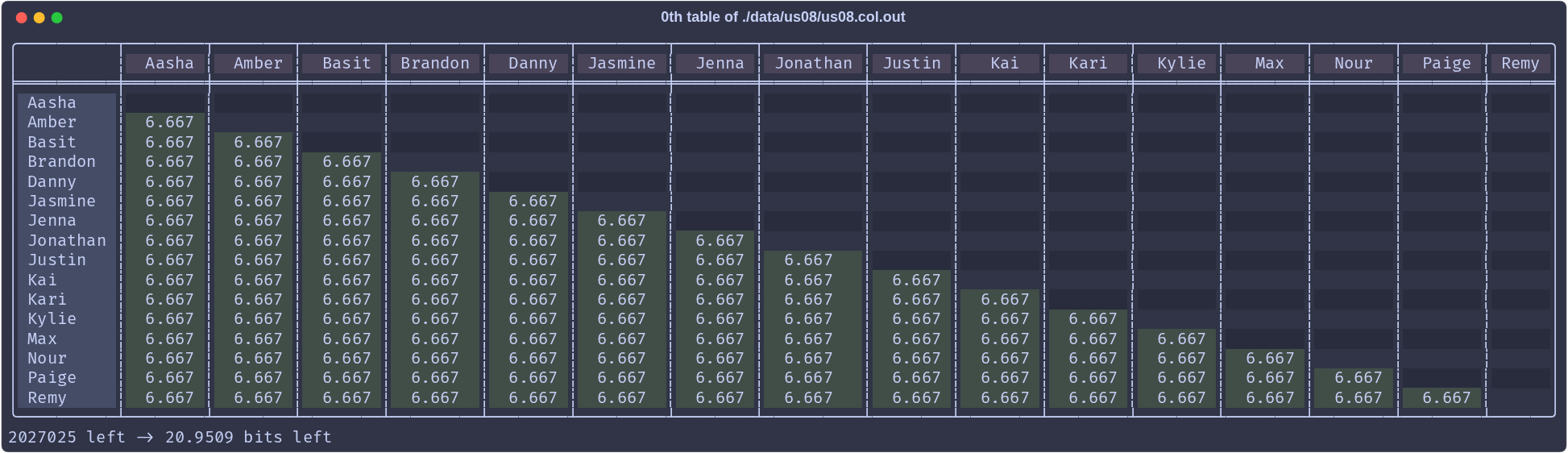
Task: Click the 6.667 cell at Brandon row, Basit column
Action: pyautogui.click(x=342, y=162)
